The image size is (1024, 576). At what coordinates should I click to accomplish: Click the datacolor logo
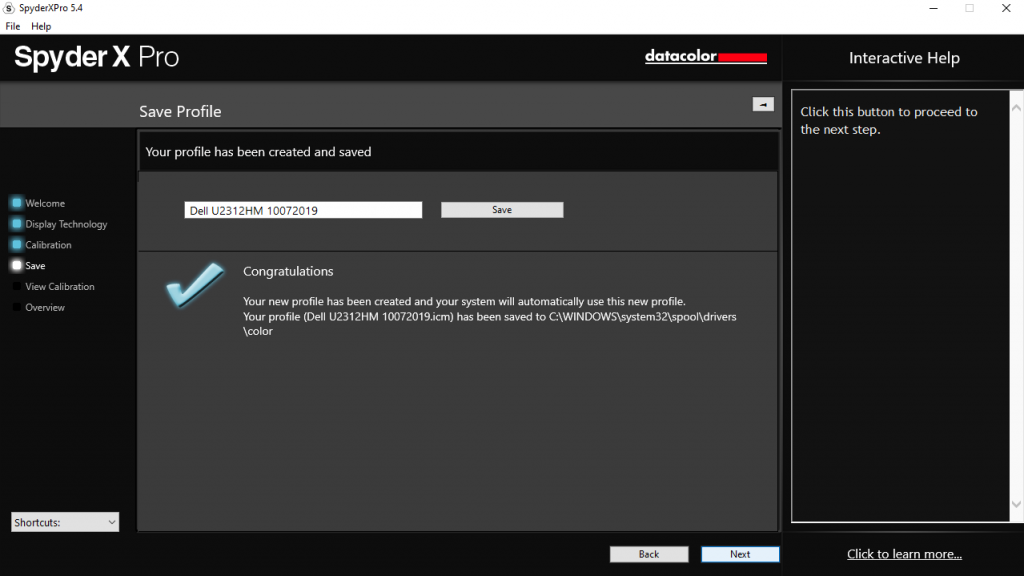705,57
